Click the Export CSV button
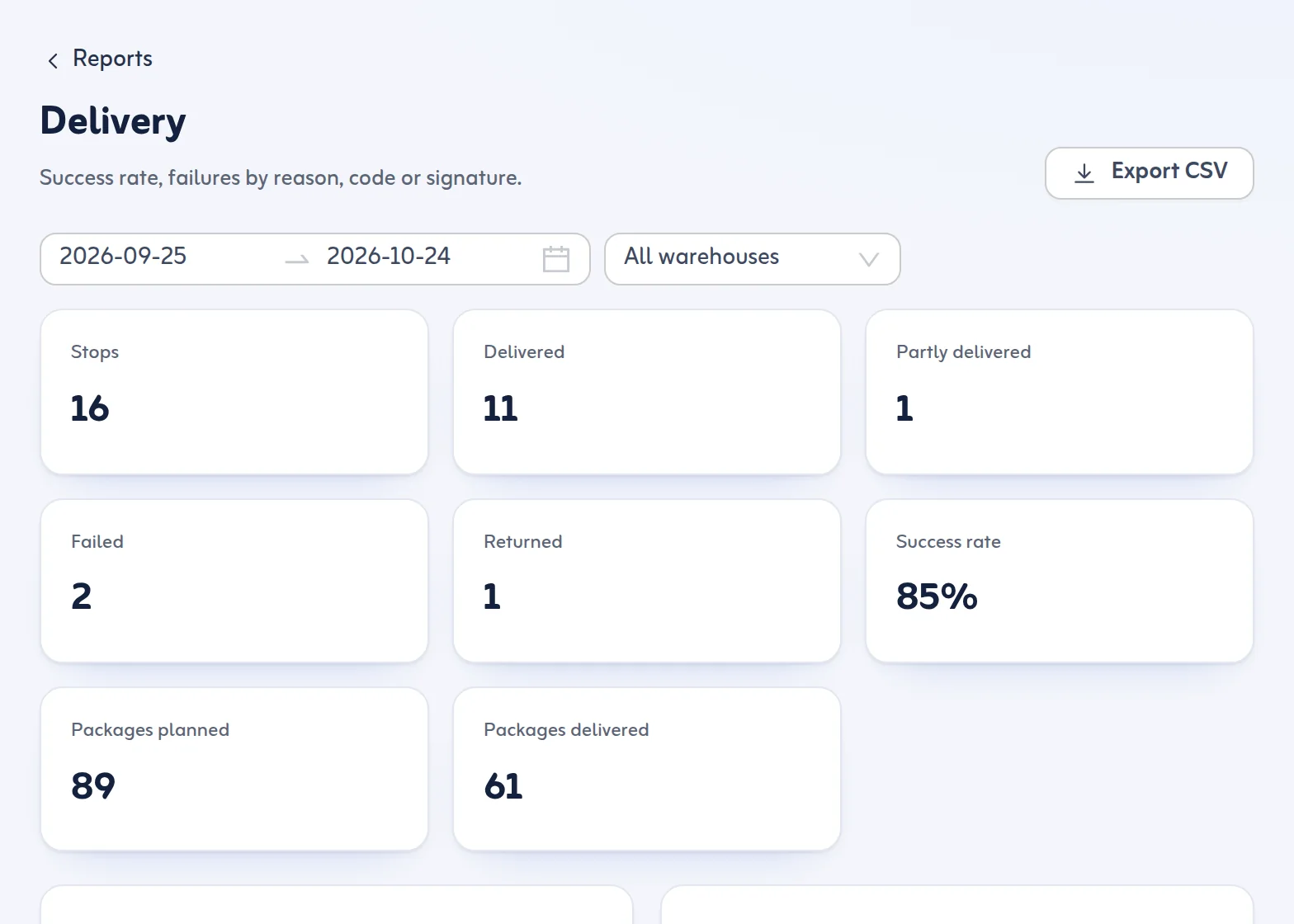Image resolution: width=1294 pixels, height=924 pixels. pos(1149,173)
